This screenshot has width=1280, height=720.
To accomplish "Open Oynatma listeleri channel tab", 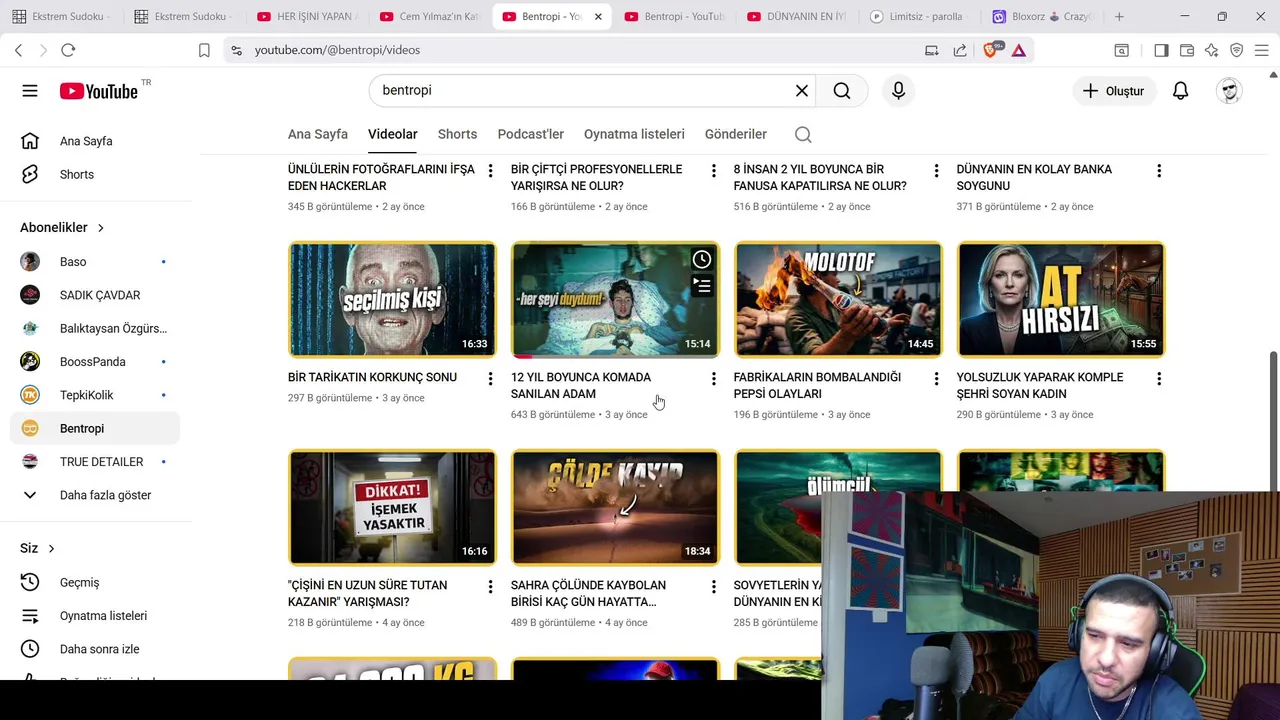I will pyautogui.click(x=634, y=134).
